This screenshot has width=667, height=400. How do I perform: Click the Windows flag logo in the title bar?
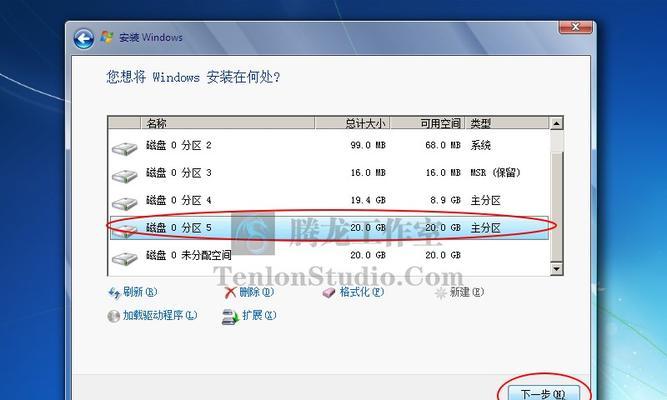[x=106, y=37]
